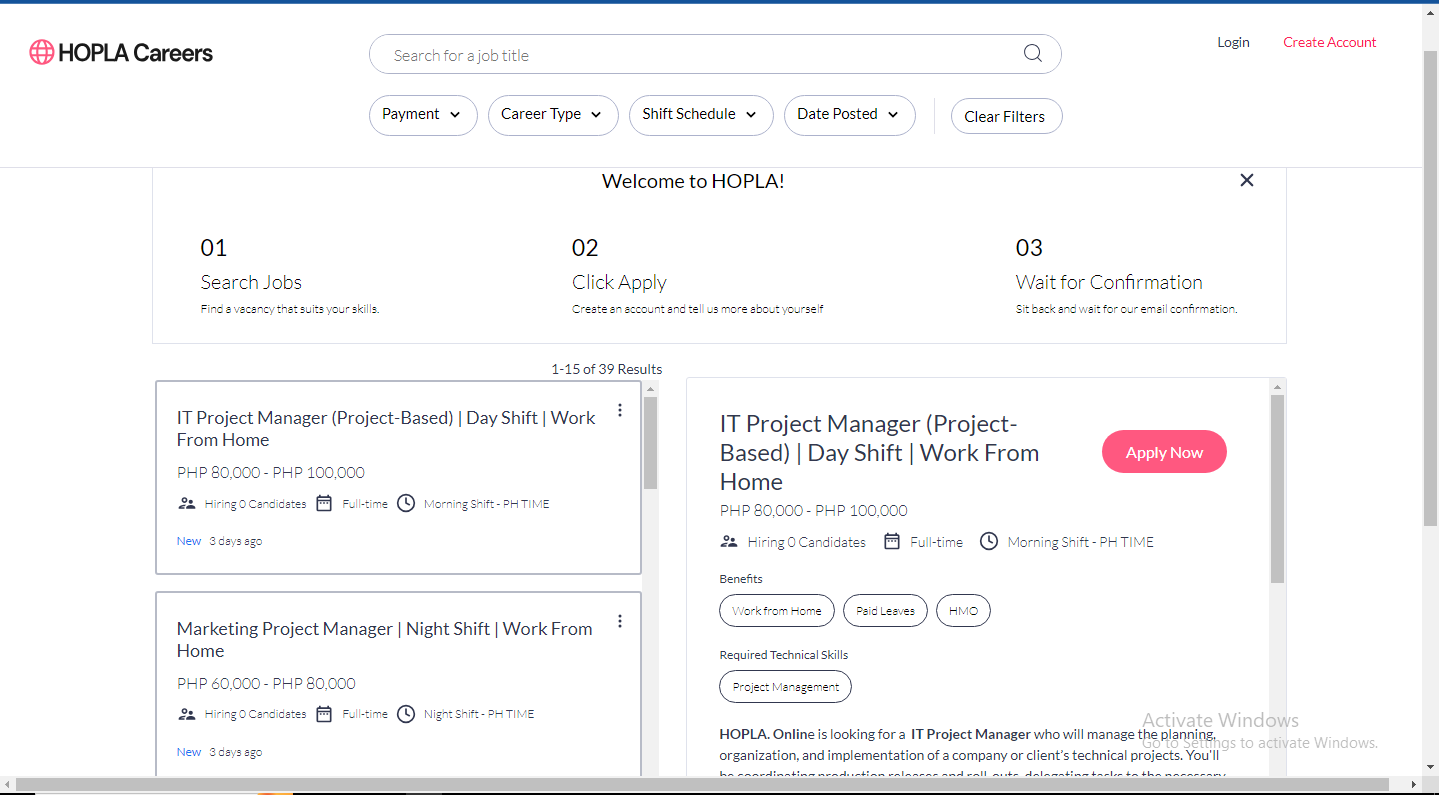The width and height of the screenshot is (1439, 795).
Task: Click the 1-15 of 39 Results text
Action: coord(606,369)
